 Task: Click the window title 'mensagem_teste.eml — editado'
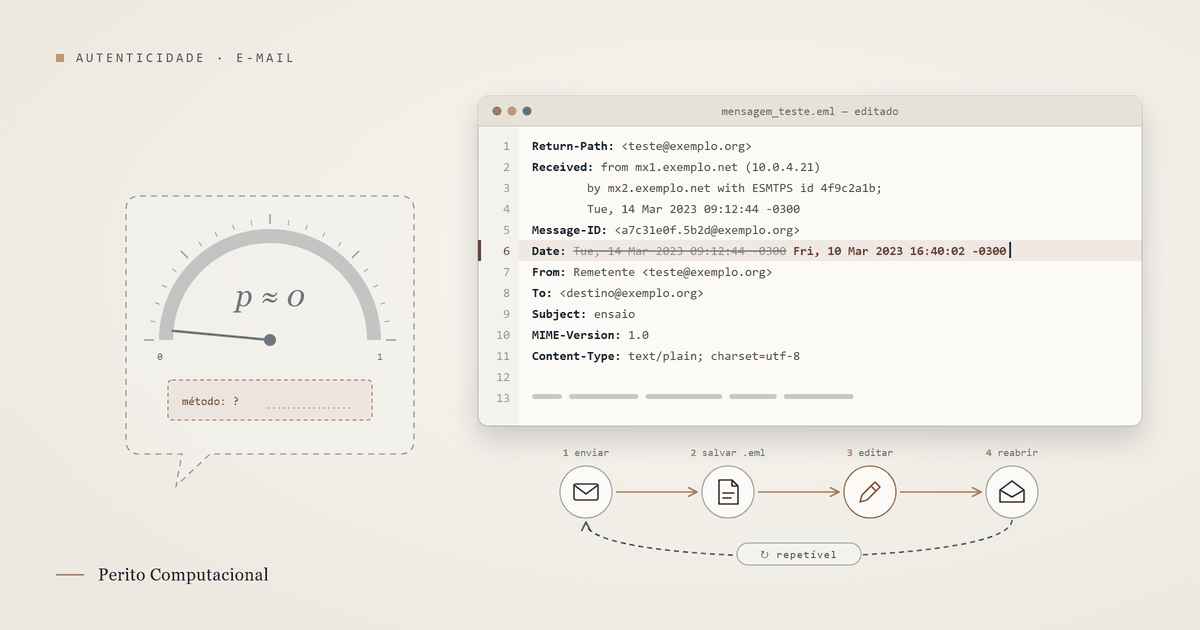[x=810, y=111]
